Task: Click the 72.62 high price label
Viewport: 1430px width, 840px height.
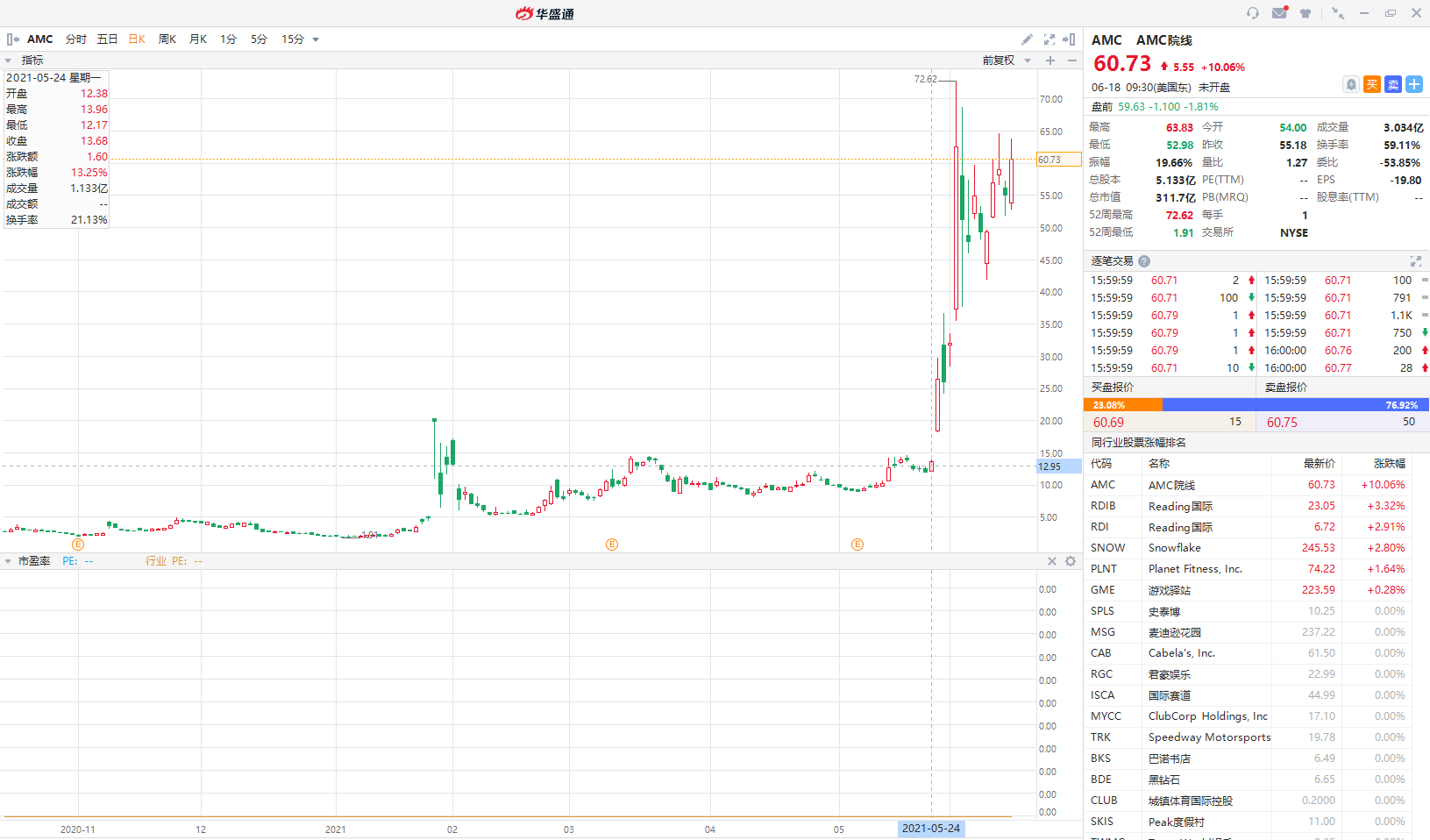Action: [x=925, y=79]
